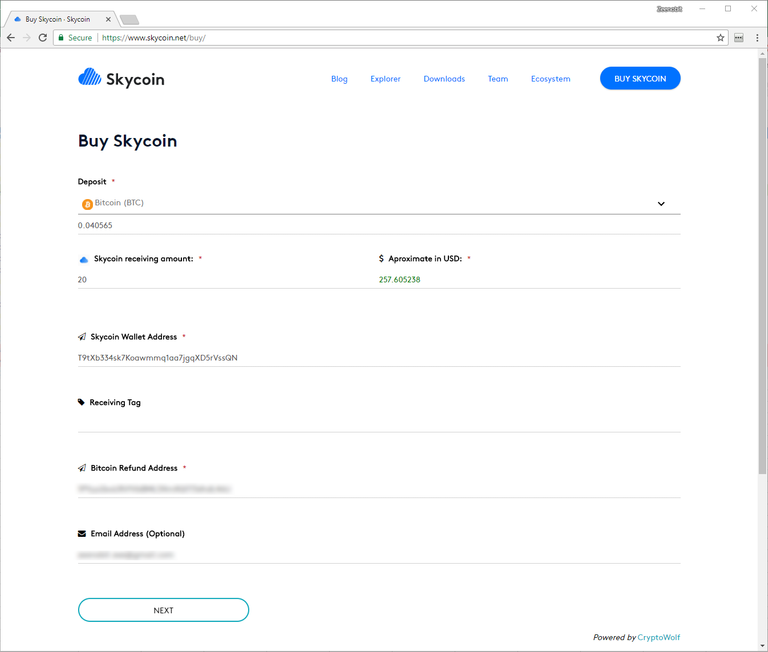The height and width of the screenshot is (652, 768).
Task: Reload the page with the refresh icon
Action: point(43,38)
